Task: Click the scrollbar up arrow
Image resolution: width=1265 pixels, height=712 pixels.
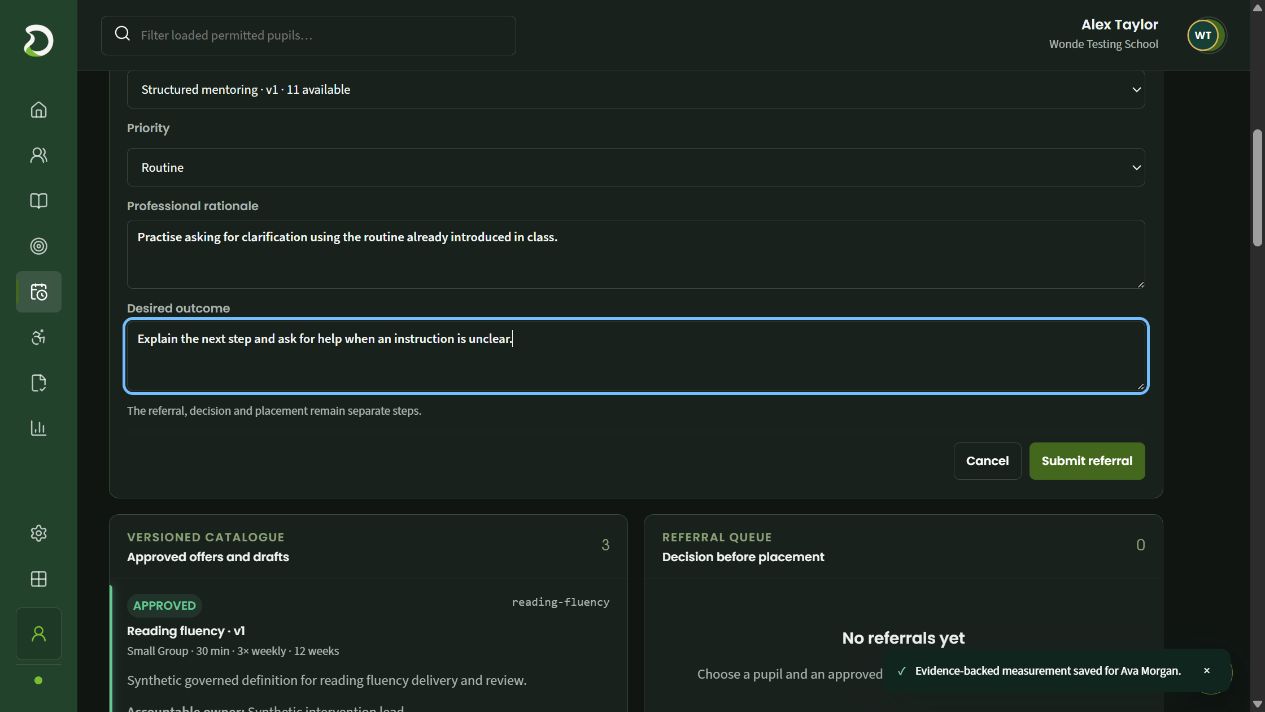Action: [x=1257, y=7]
